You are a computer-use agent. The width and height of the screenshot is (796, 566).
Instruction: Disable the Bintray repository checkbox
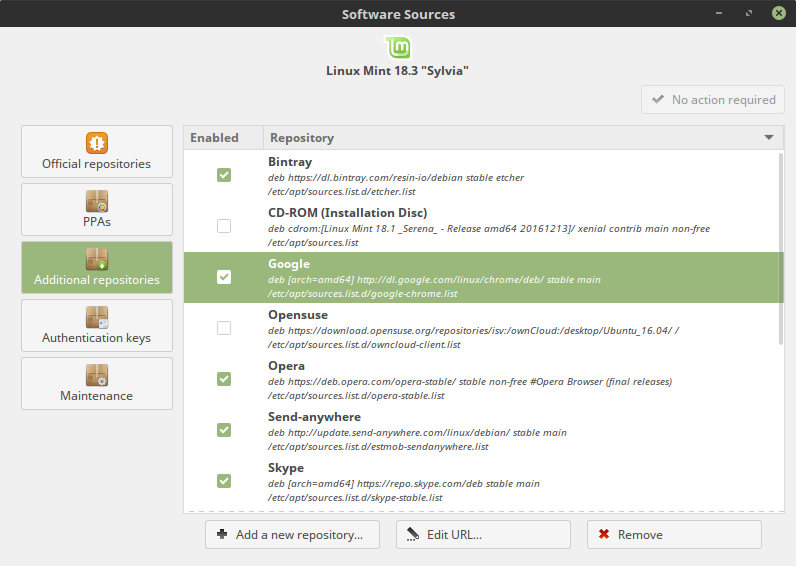(224, 175)
